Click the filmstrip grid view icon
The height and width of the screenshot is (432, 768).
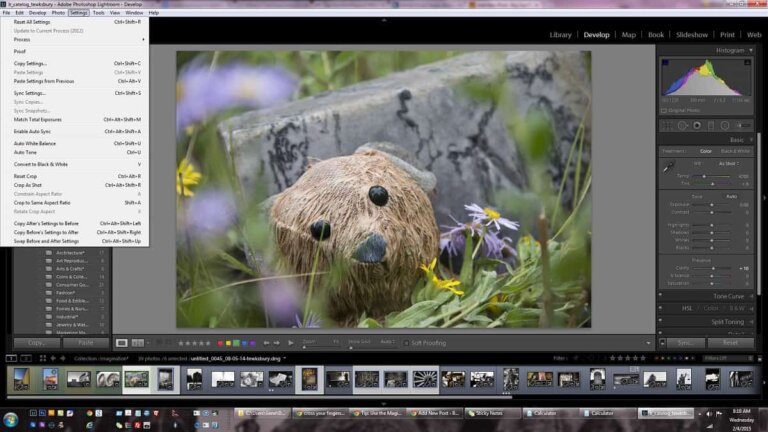click(x=43, y=359)
